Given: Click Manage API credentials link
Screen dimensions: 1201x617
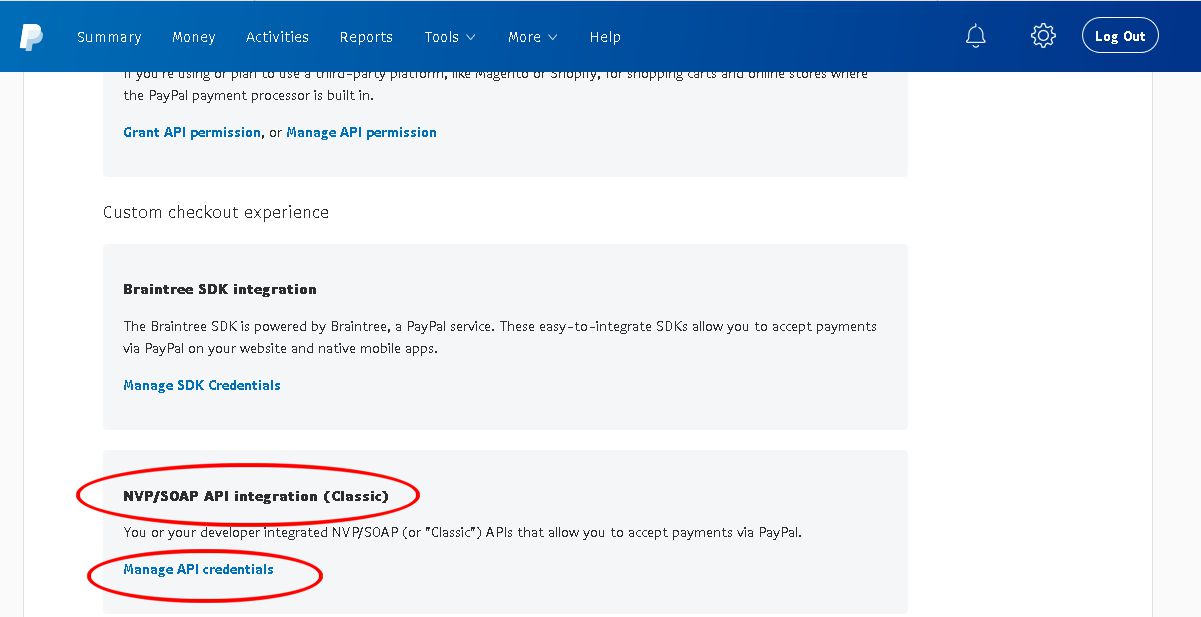Looking at the screenshot, I should pos(198,569).
